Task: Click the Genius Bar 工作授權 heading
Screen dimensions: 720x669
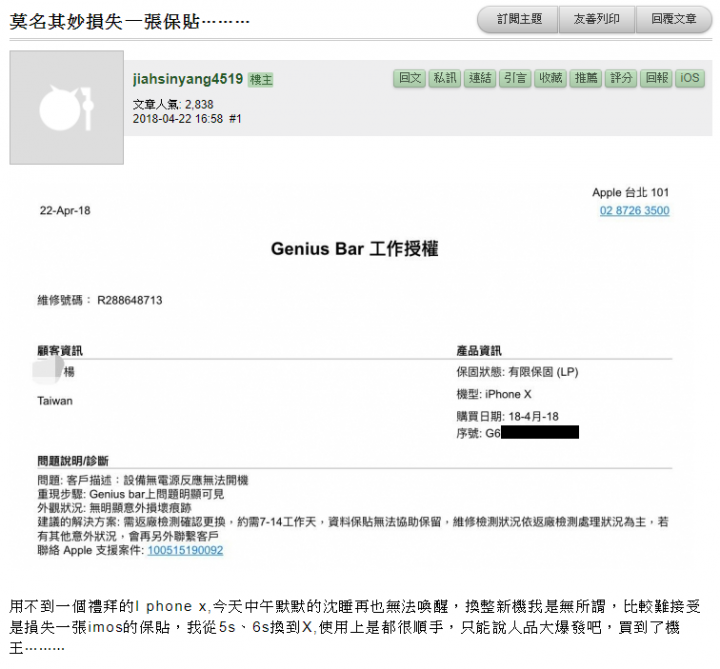Action: coord(354,249)
